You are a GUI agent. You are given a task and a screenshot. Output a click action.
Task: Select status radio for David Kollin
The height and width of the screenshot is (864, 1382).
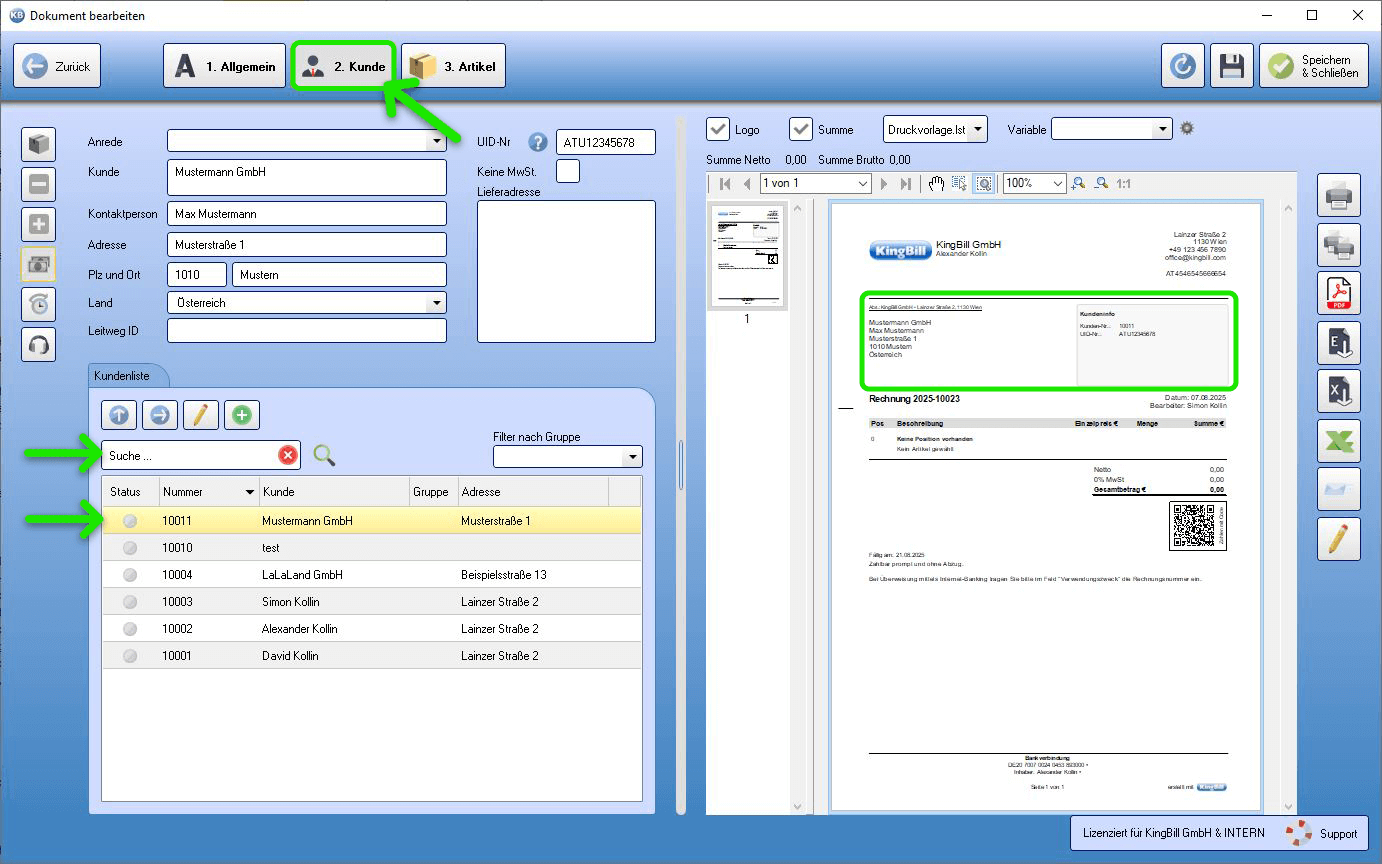[130, 656]
